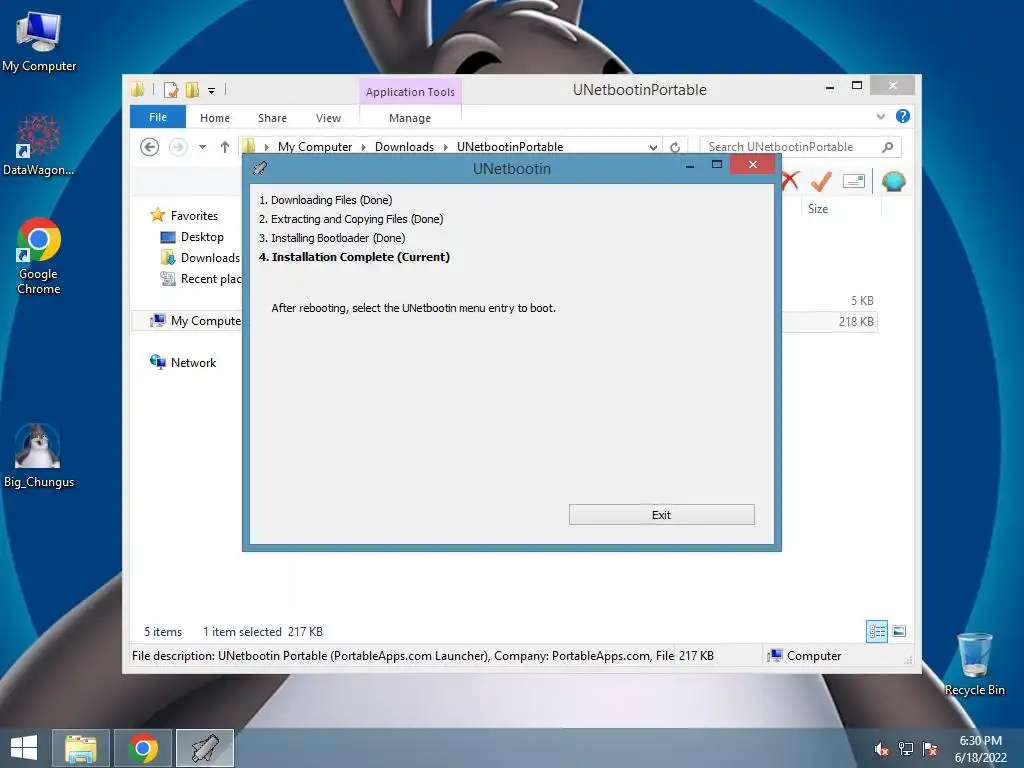
Task: Switch to large icons view layout
Action: tap(899, 631)
